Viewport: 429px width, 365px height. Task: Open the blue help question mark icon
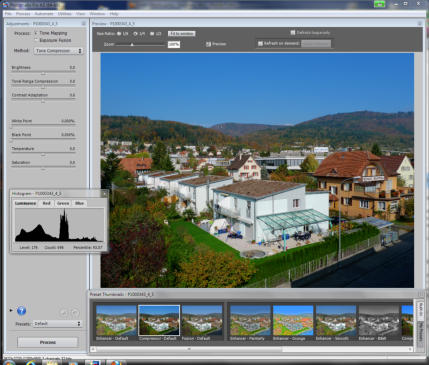21,311
